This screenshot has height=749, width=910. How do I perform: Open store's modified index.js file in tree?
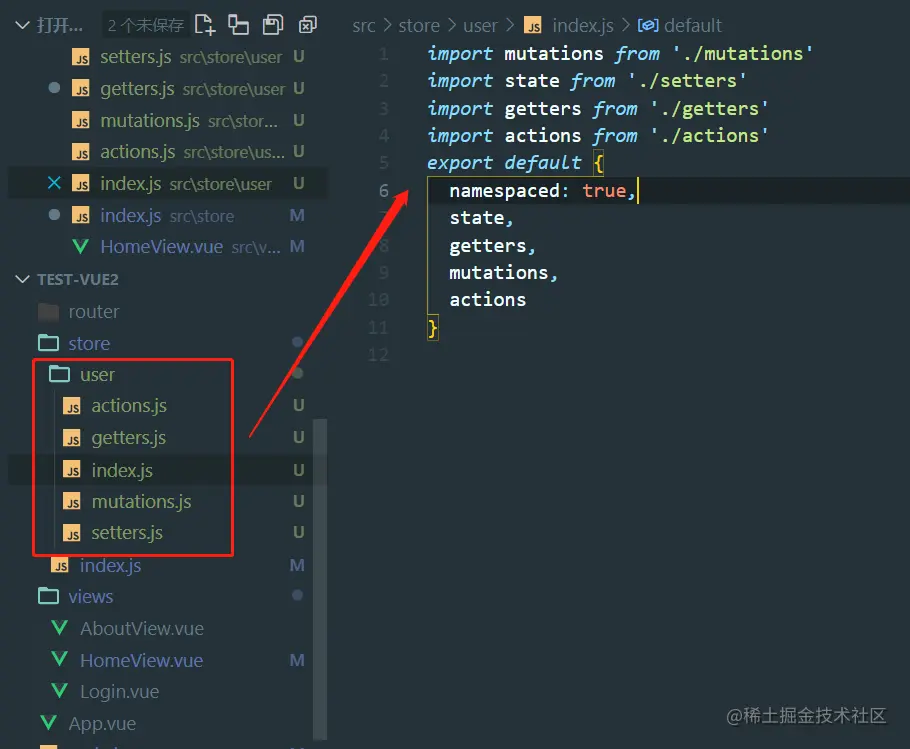coord(110,566)
